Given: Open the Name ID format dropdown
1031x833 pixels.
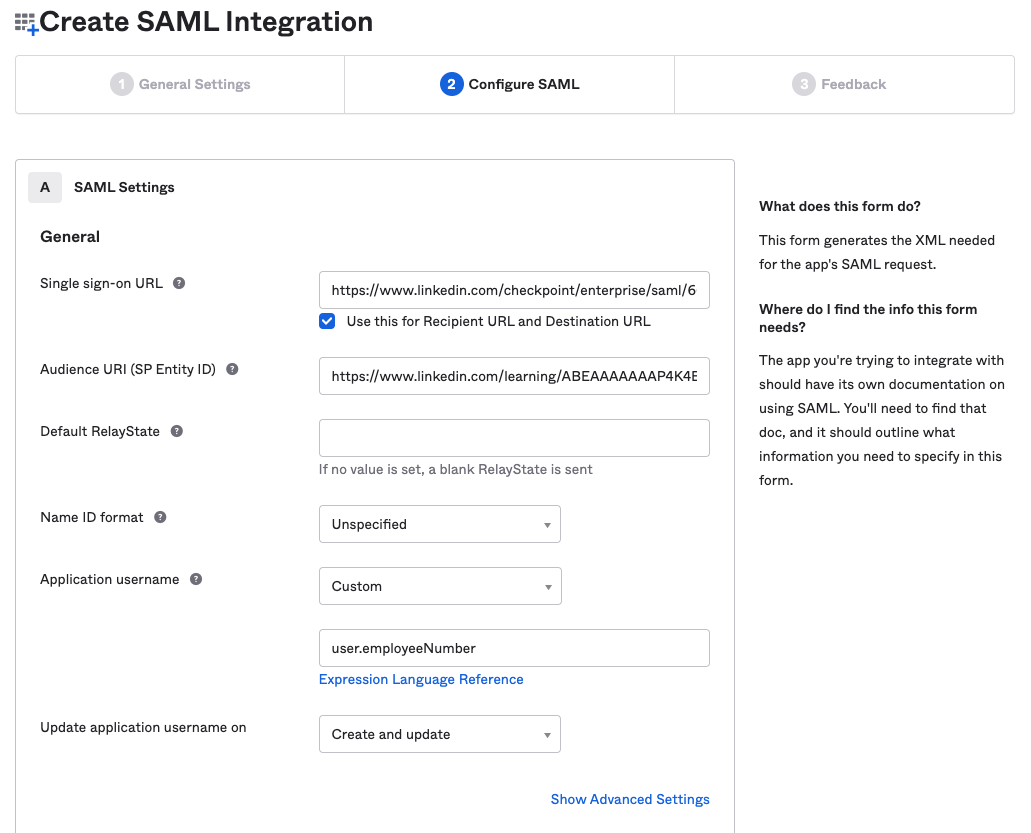Looking at the screenshot, I should coord(439,523).
